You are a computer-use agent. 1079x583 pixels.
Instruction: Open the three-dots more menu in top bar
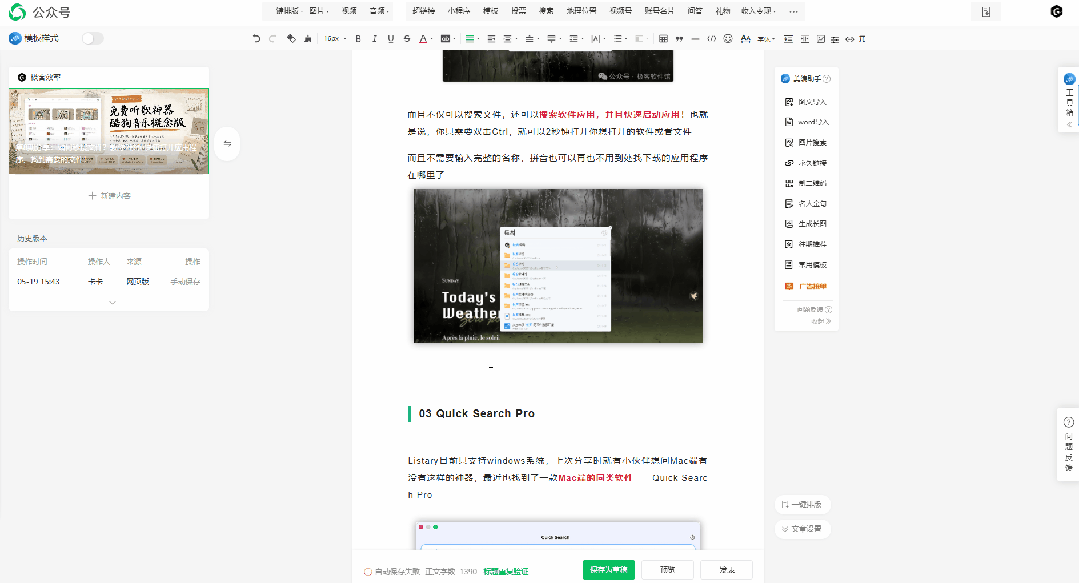[793, 11]
